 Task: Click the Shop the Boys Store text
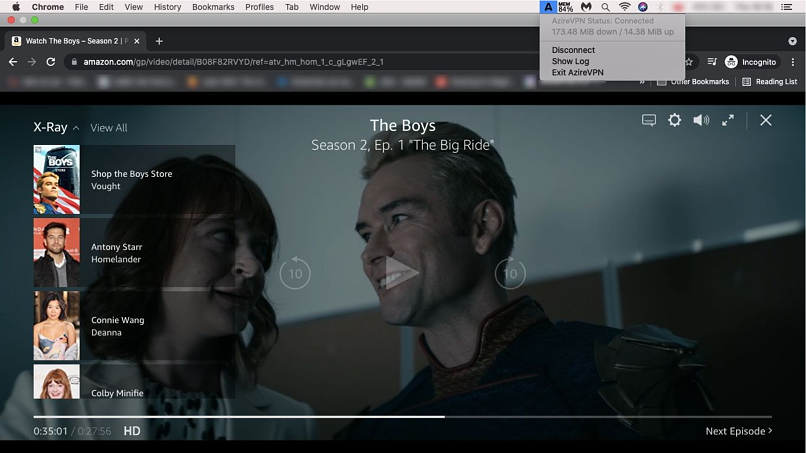[x=132, y=174]
